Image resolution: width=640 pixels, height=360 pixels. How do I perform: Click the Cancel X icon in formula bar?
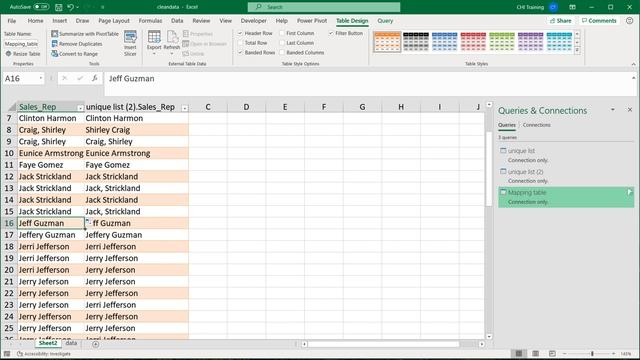(x=64, y=78)
